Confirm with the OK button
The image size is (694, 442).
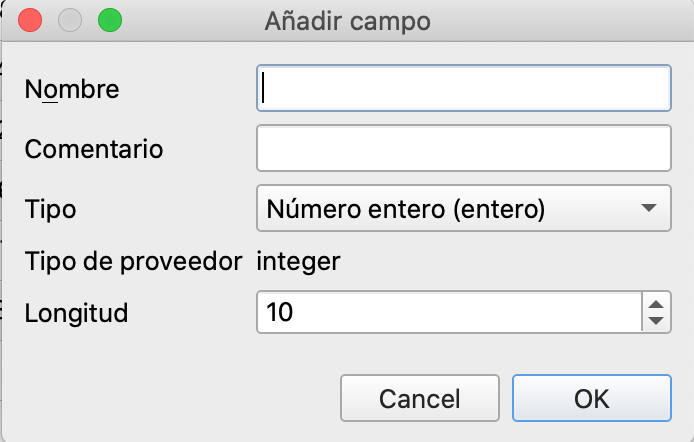pyautogui.click(x=591, y=398)
